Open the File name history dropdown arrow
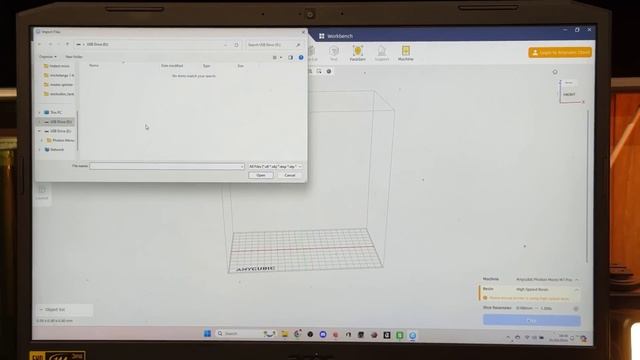Viewport: 640px width, 360px height. (242, 166)
